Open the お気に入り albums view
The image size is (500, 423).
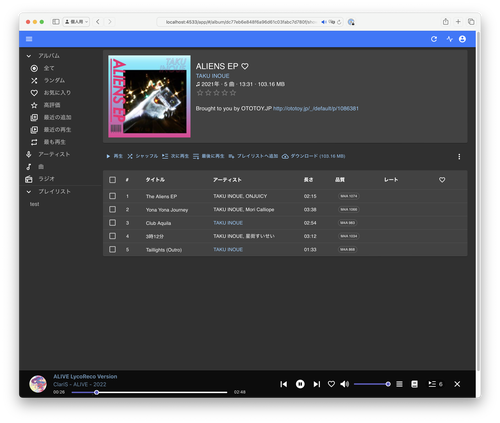pyautogui.click(x=57, y=93)
